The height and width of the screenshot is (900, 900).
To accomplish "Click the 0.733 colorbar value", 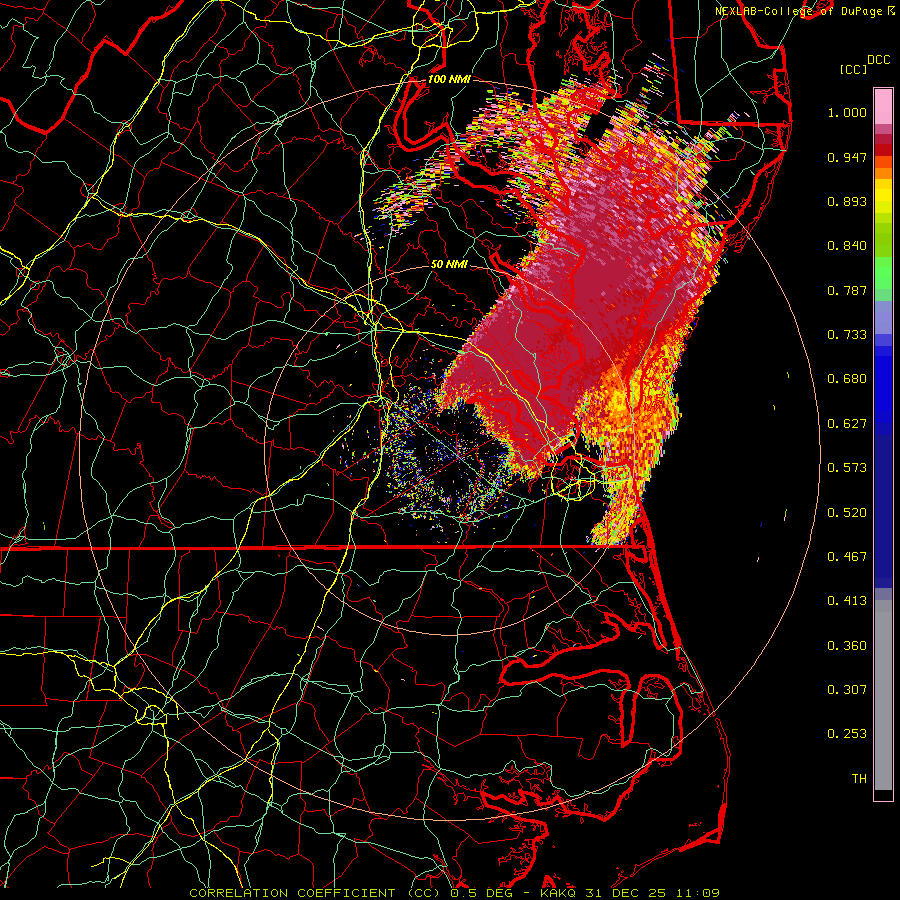I will (847, 335).
